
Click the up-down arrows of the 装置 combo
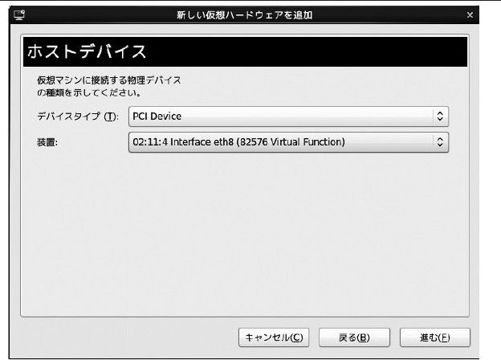pyautogui.click(x=440, y=142)
